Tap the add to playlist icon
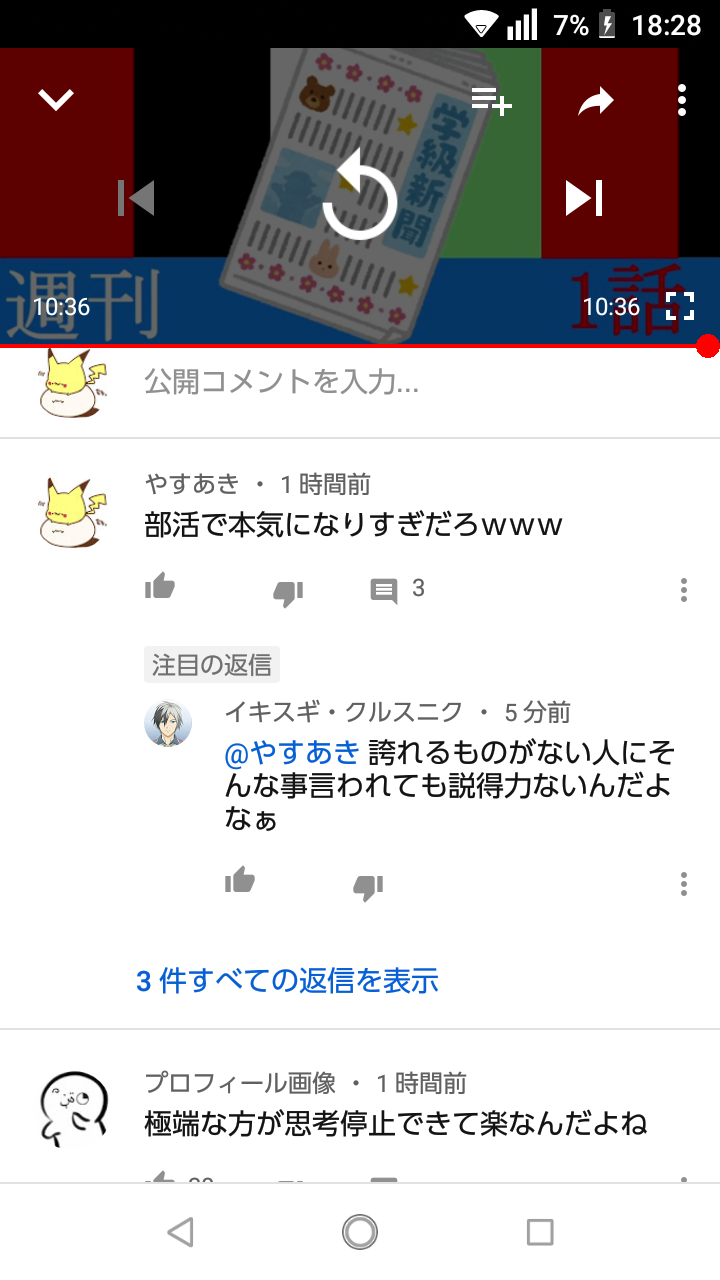The height and width of the screenshot is (1280, 720). [491, 100]
